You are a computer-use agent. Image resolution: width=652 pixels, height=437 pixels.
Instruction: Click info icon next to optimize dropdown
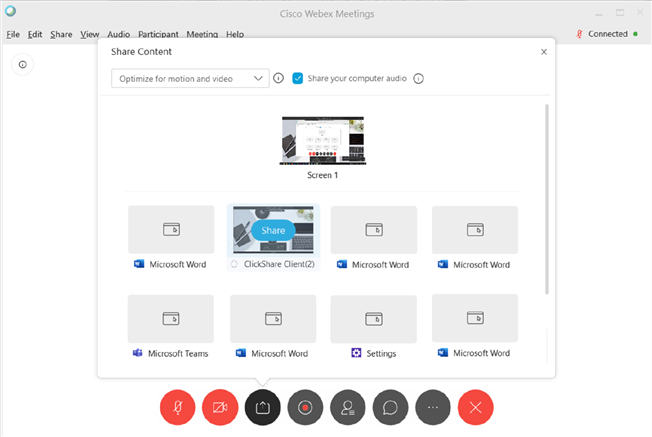[x=279, y=78]
